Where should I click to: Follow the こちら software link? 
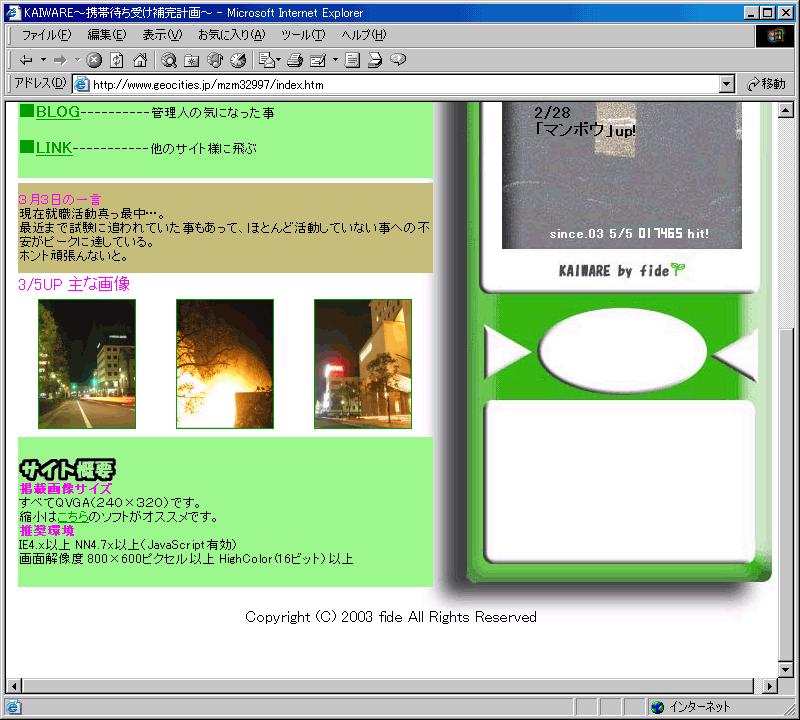pos(73,516)
